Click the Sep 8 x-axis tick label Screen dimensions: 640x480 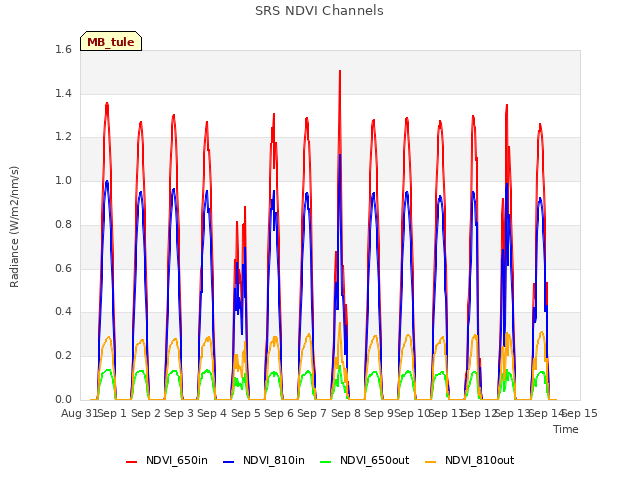tap(346, 413)
